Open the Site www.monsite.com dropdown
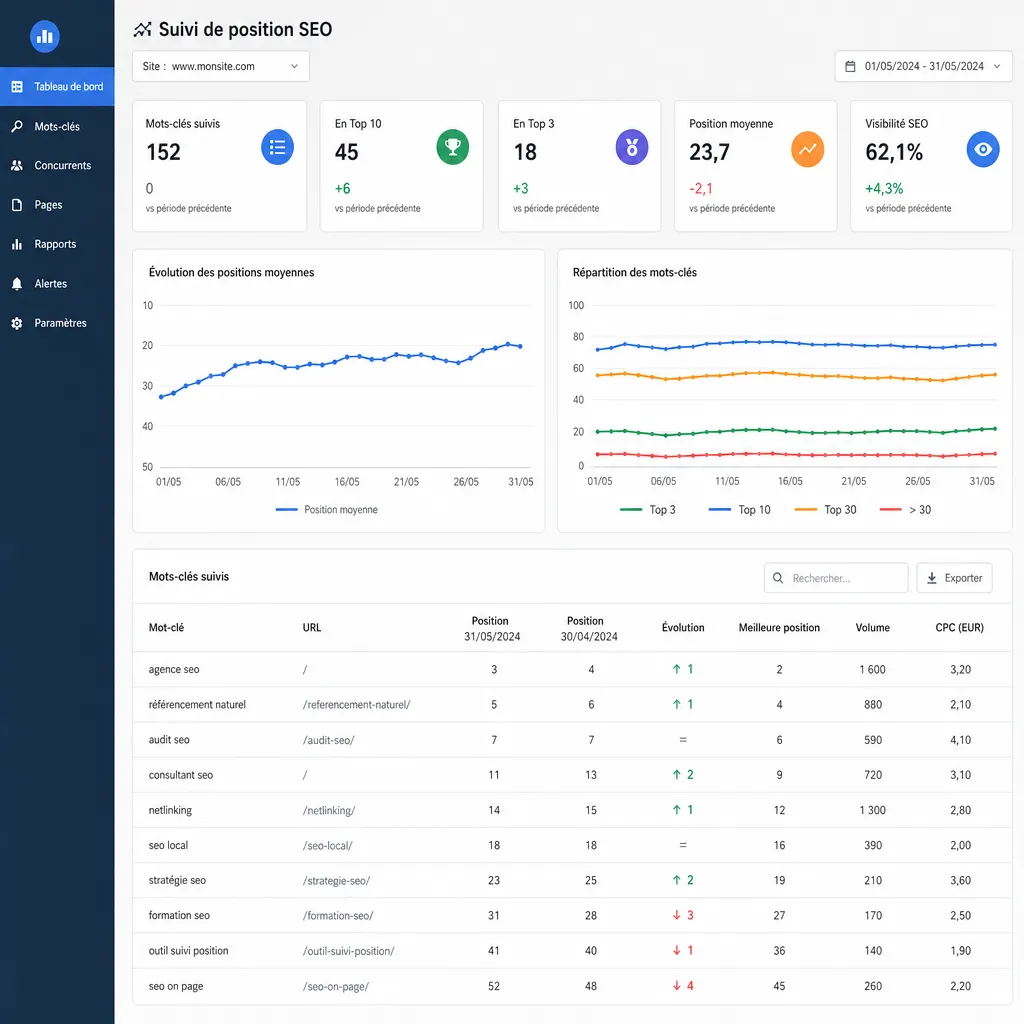 pos(221,66)
